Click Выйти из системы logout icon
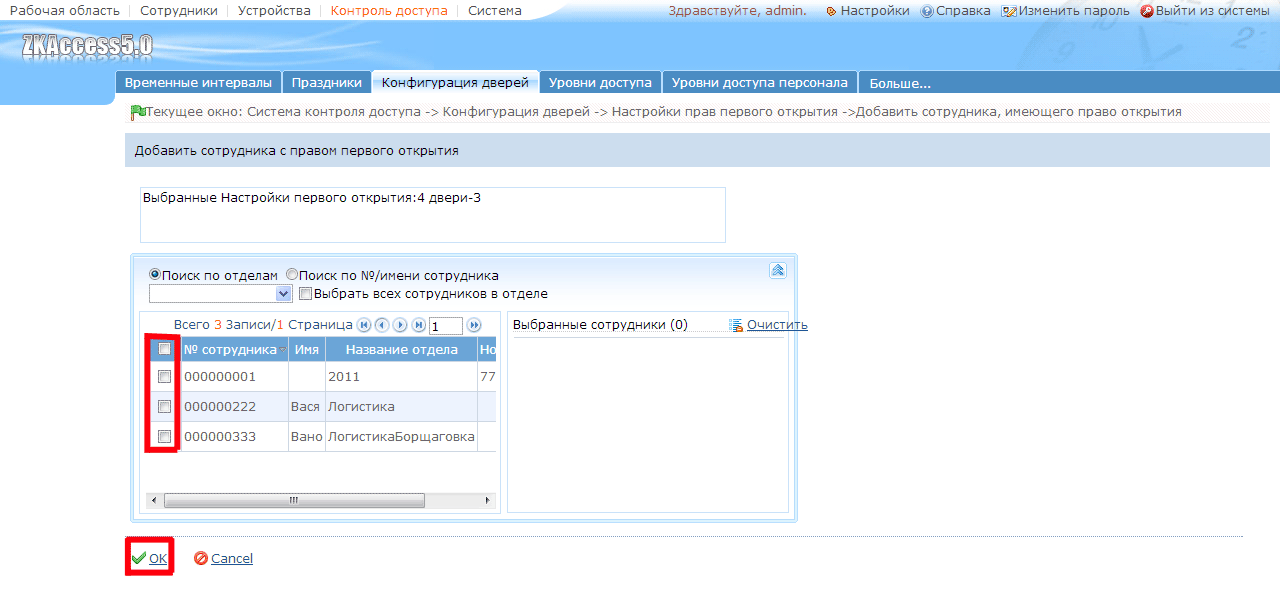 1147,11
